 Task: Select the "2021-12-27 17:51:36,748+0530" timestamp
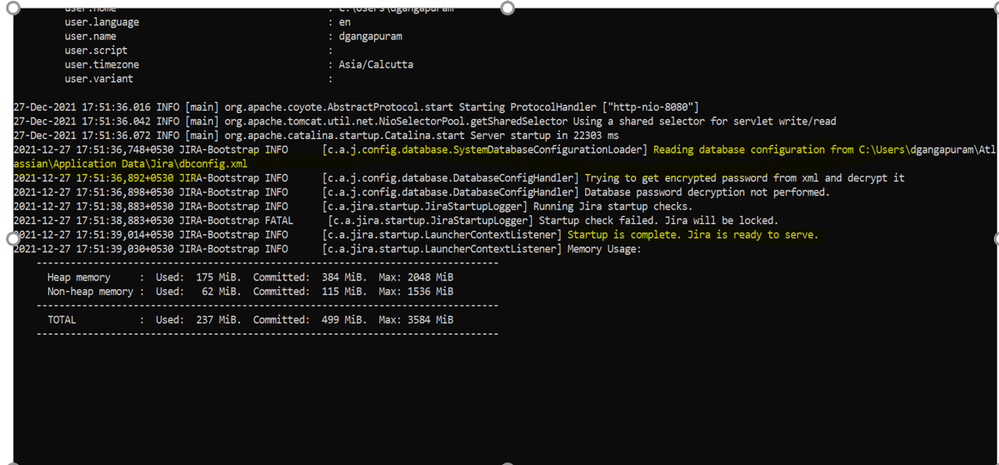pos(93,150)
